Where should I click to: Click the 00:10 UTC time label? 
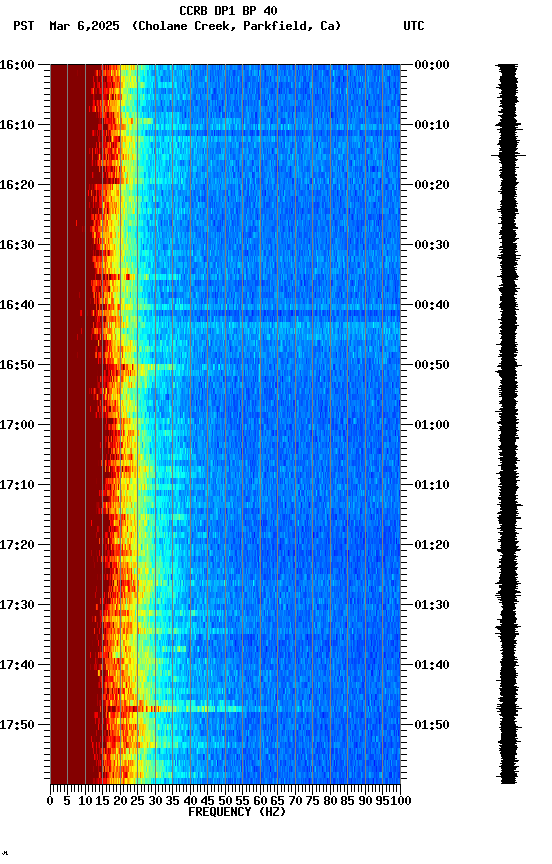[432, 125]
